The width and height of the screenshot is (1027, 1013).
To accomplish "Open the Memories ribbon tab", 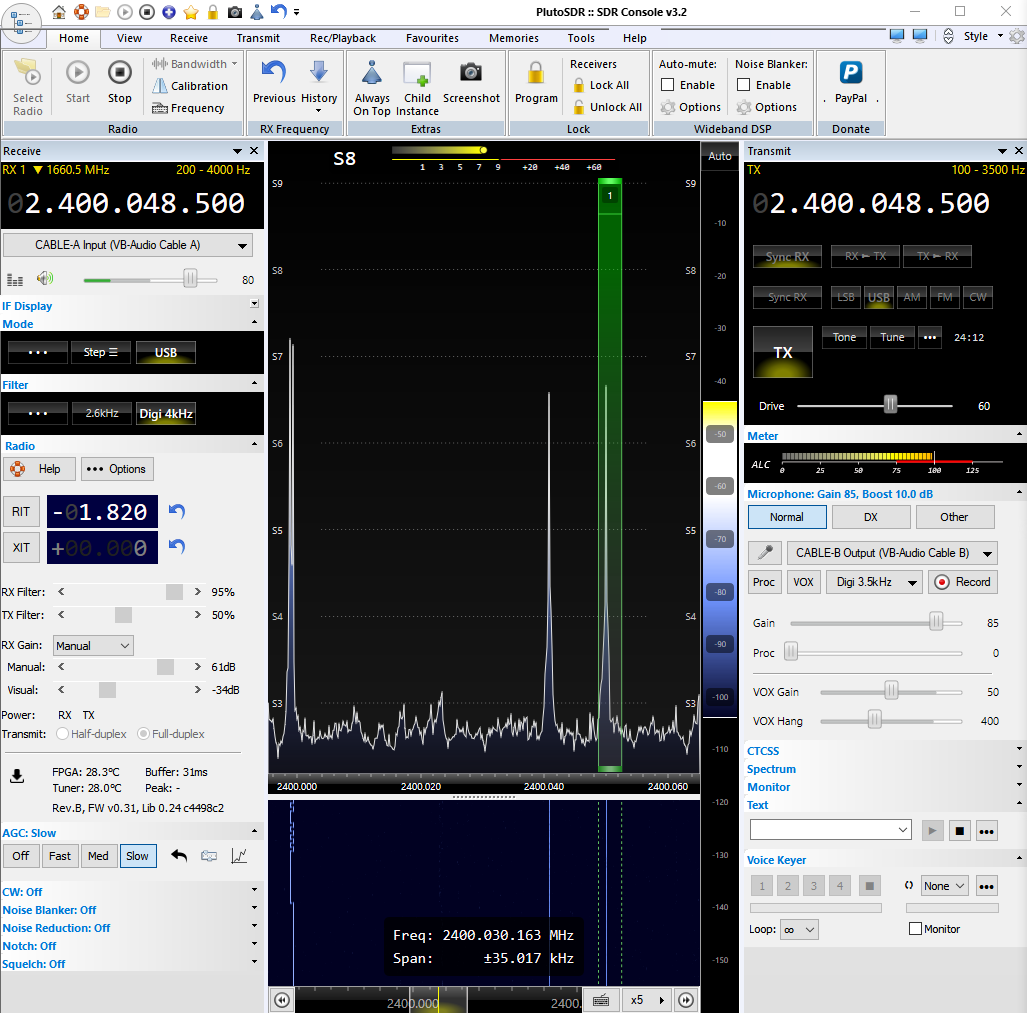I will (514, 38).
